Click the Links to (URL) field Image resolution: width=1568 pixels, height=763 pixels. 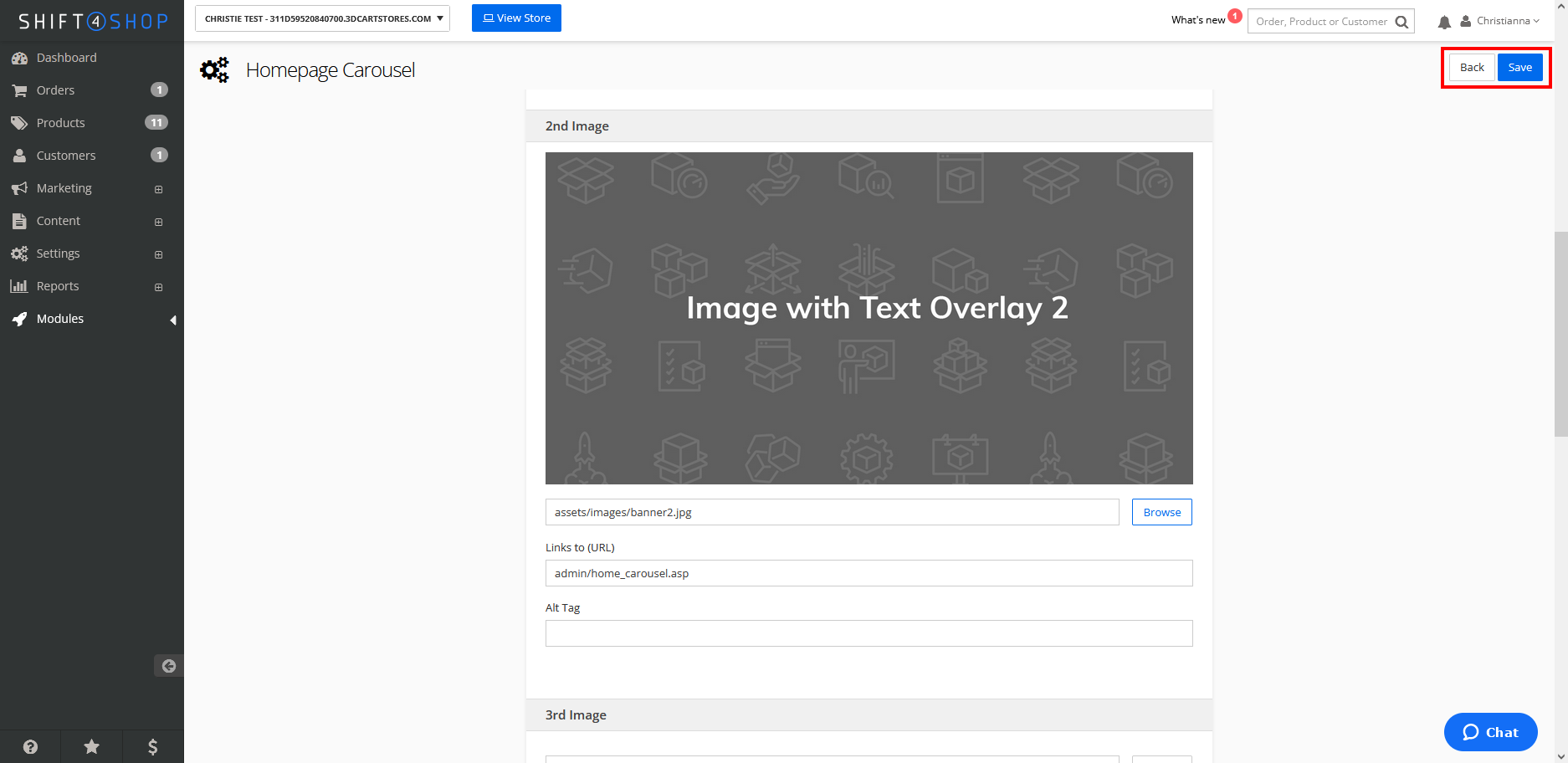pyautogui.click(x=869, y=573)
